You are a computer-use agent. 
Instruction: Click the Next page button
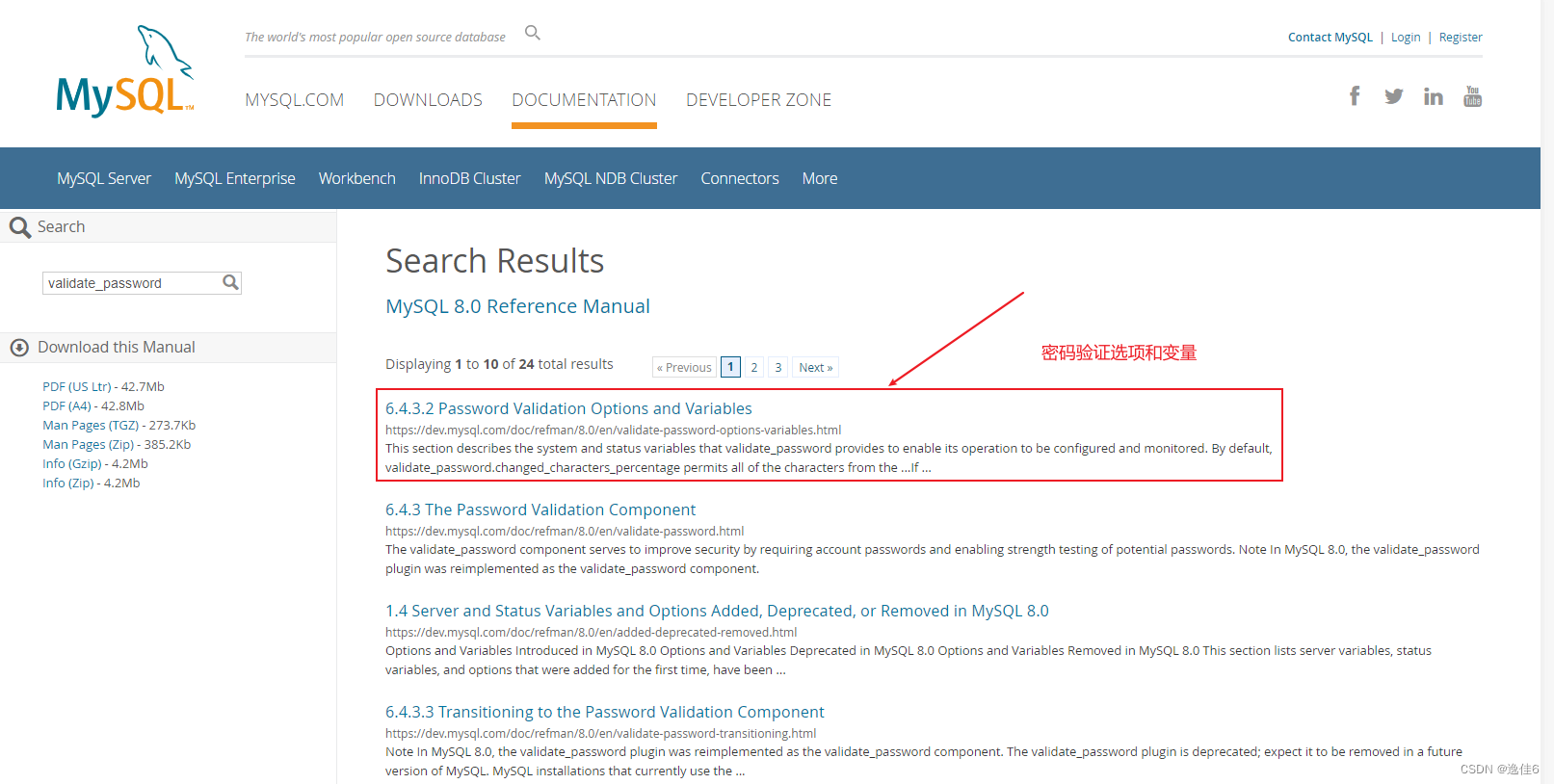coord(815,367)
